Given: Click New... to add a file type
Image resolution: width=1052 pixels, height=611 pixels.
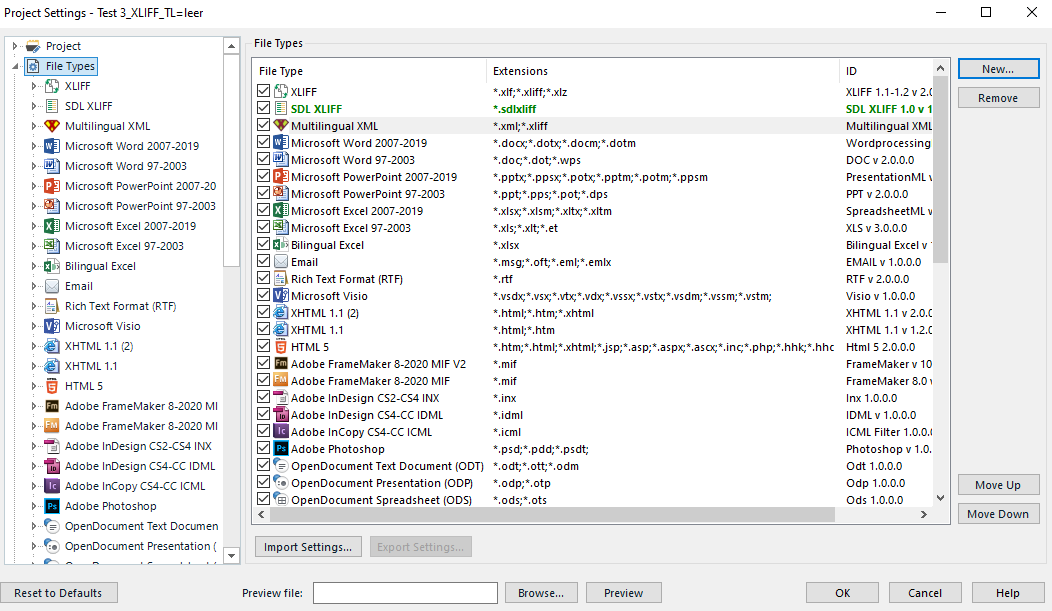Looking at the screenshot, I should (x=998, y=68).
